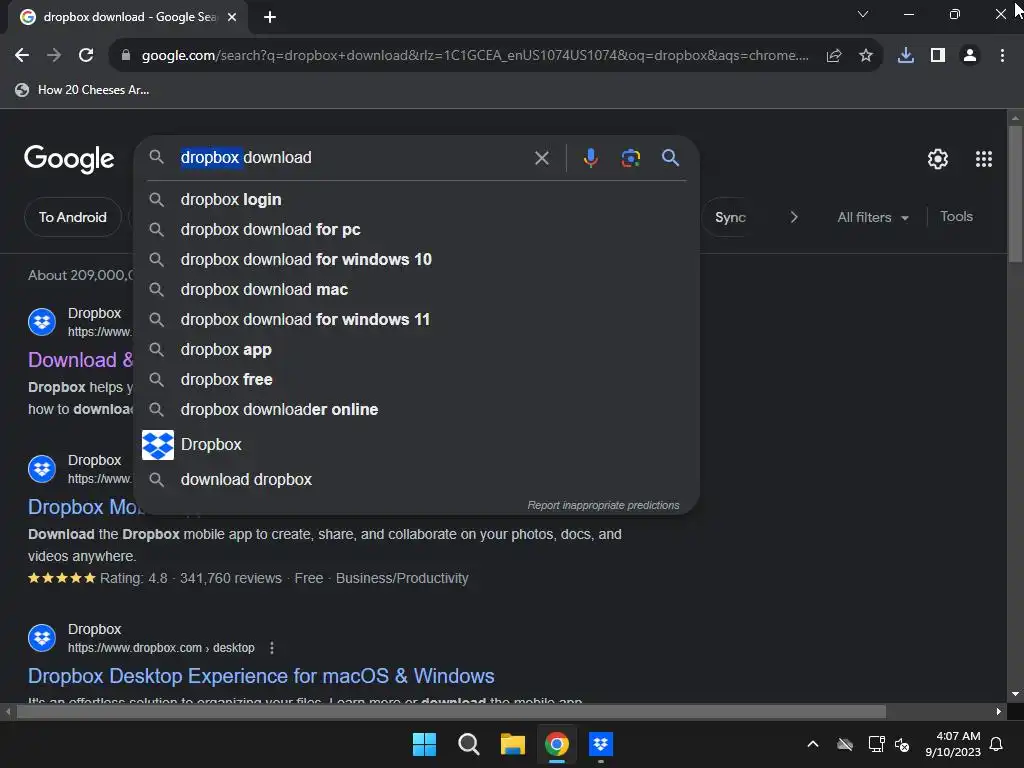Open options for dropbox.com desktop result
Screen dimensions: 1024x768
pyautogui.click(x=272, y=648)
